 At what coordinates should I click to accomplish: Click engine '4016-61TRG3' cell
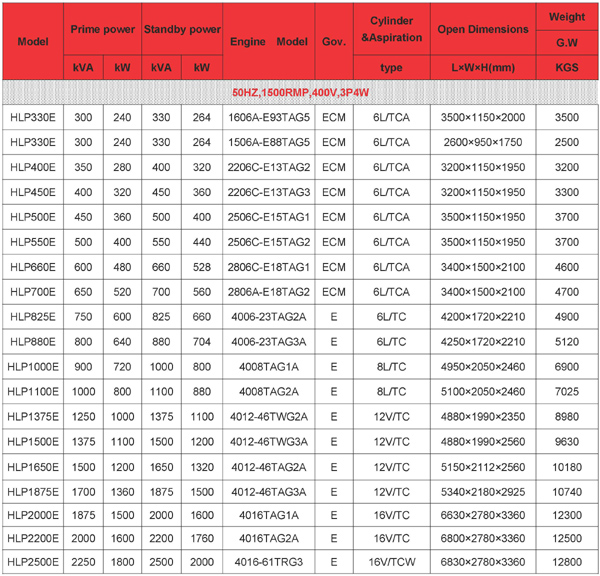pyautogui.click(x=269, y=562)
